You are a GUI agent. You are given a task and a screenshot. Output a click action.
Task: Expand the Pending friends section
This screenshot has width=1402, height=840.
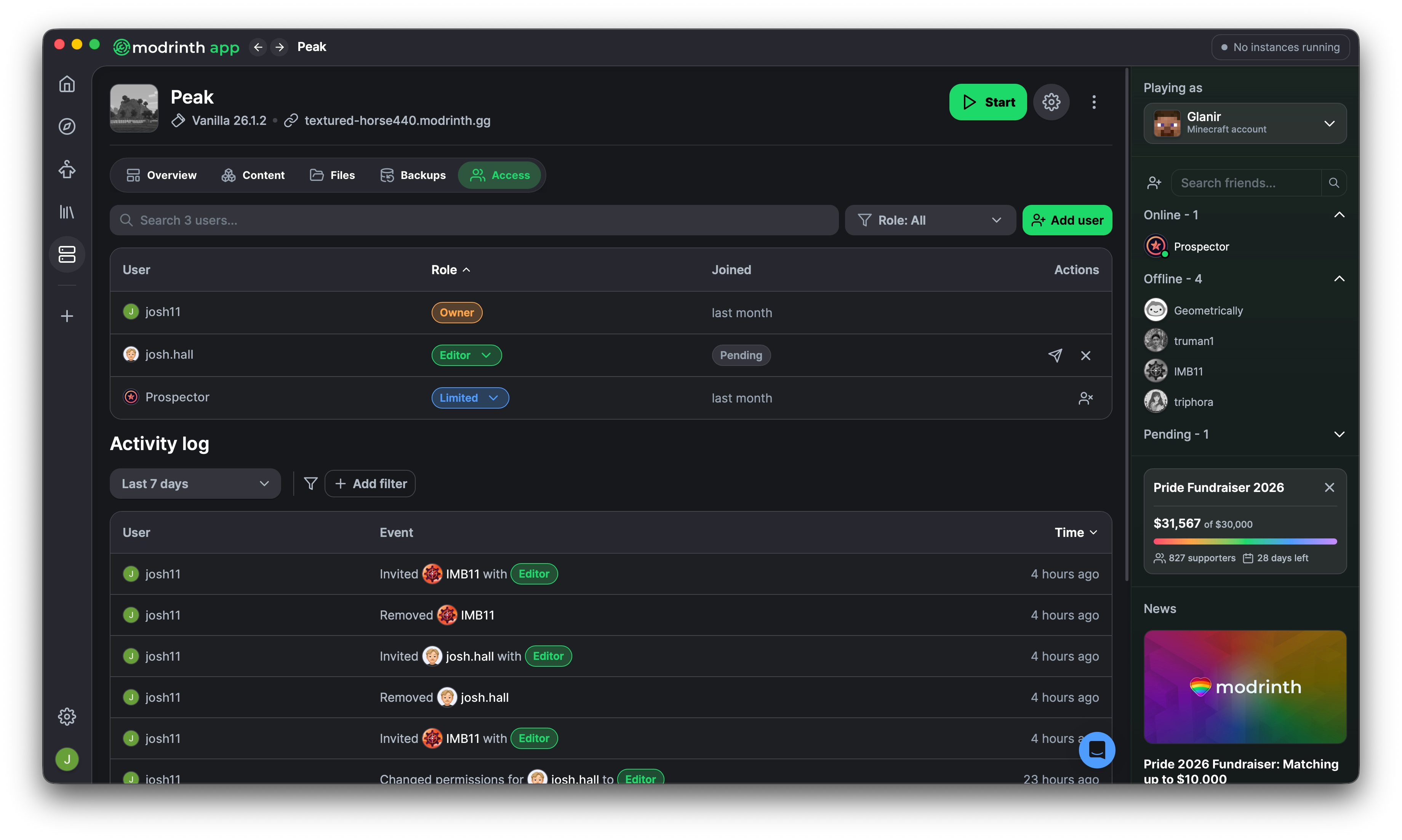pos(1339,434)
